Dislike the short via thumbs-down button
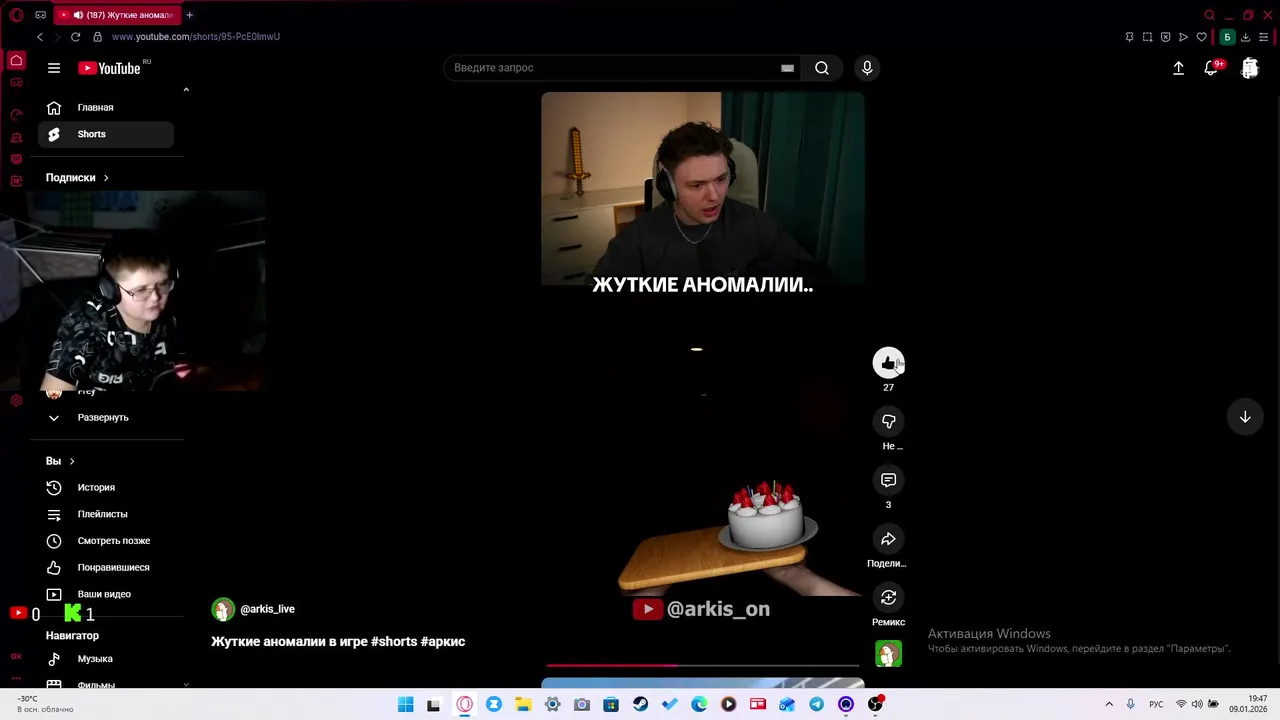 click(888, 421)
